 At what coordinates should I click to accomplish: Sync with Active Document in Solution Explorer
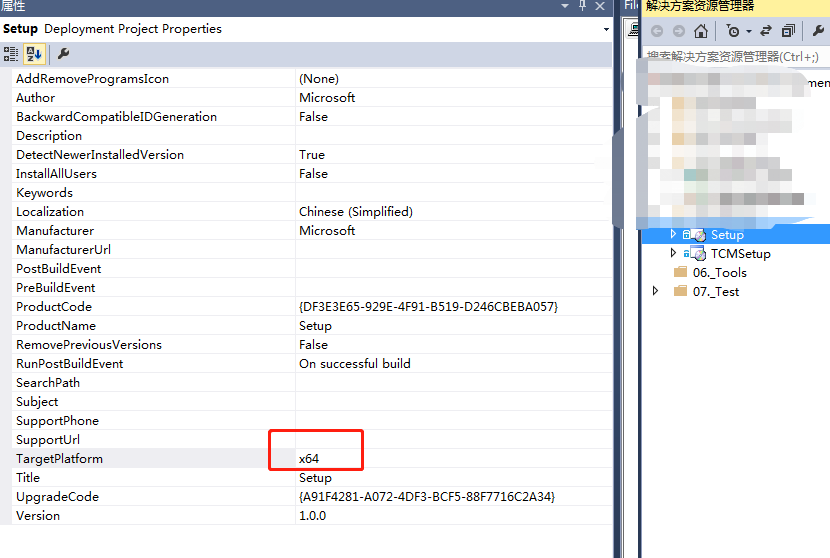pyautogui.click(x=766, y=31)
